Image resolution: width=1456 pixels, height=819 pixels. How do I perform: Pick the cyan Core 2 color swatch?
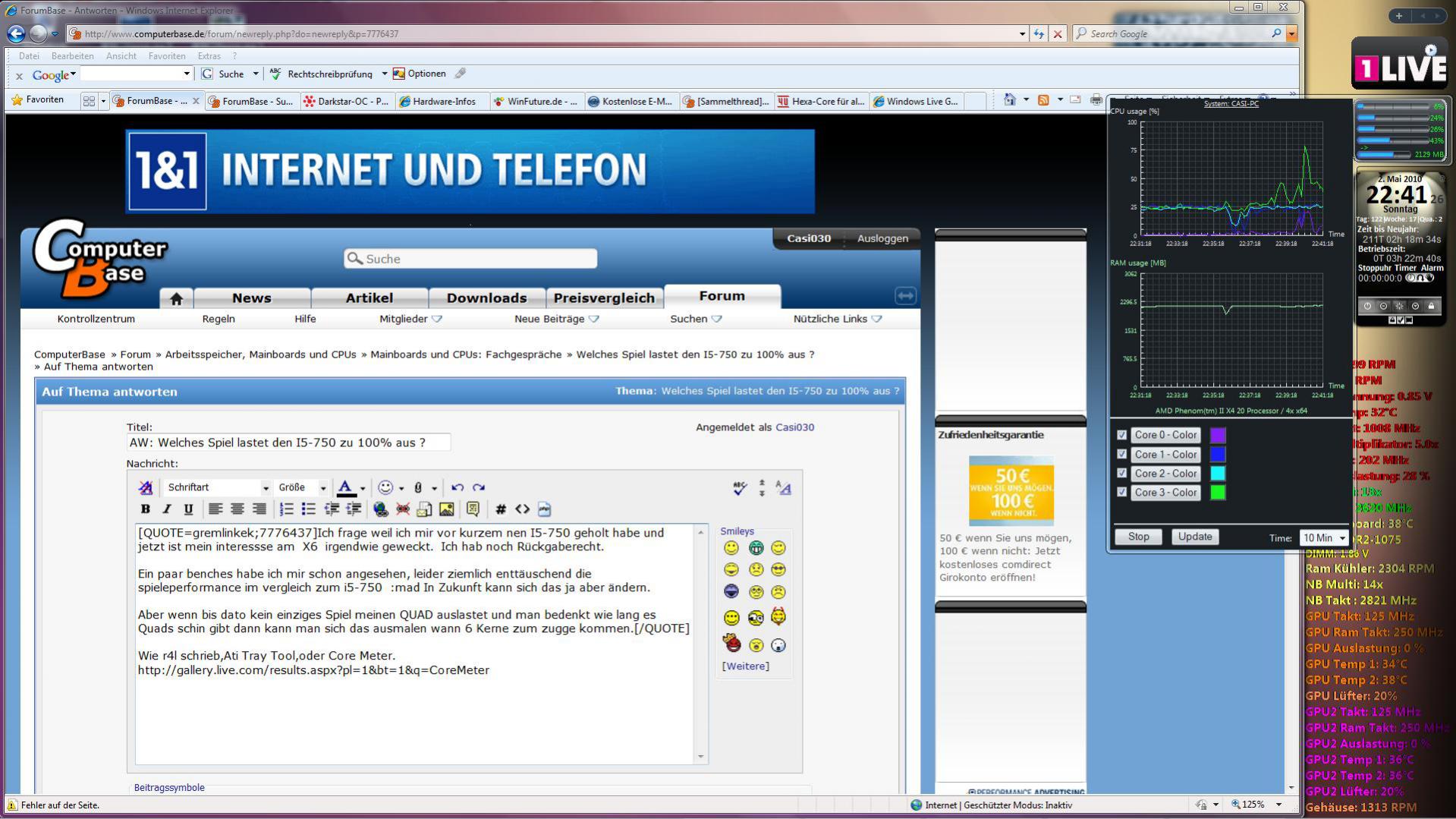click(x=1218, y=473)
